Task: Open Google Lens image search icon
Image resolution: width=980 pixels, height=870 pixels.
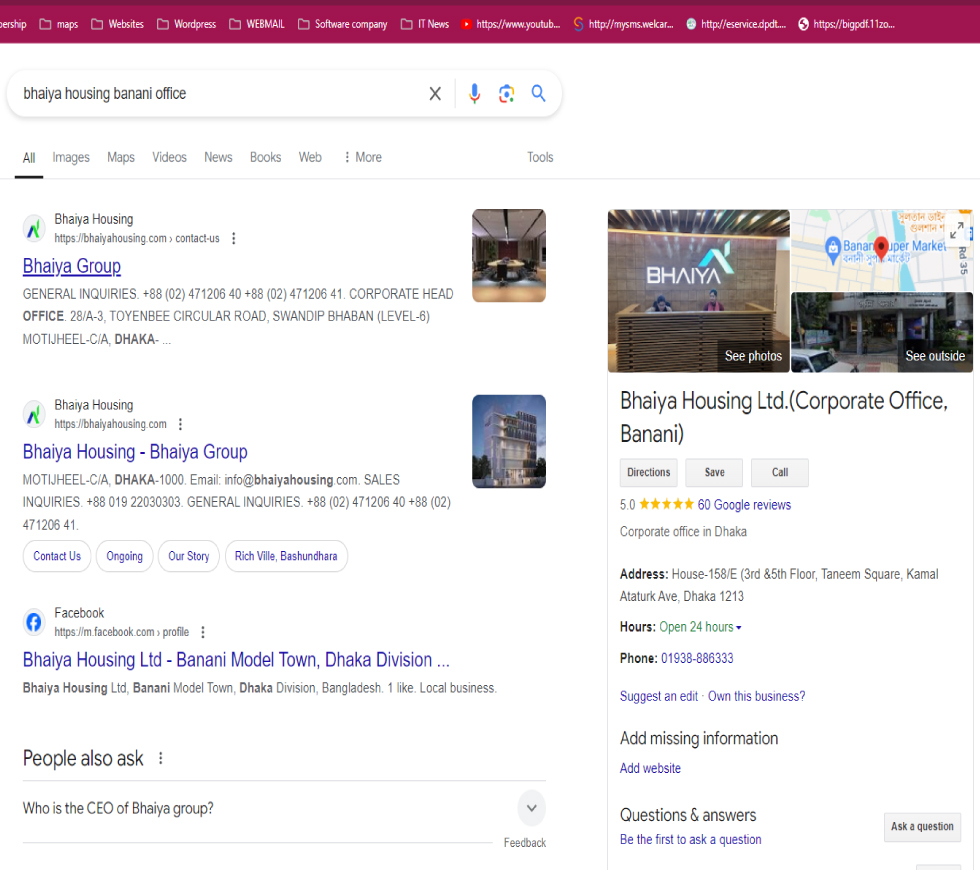Action: (506, 94)
